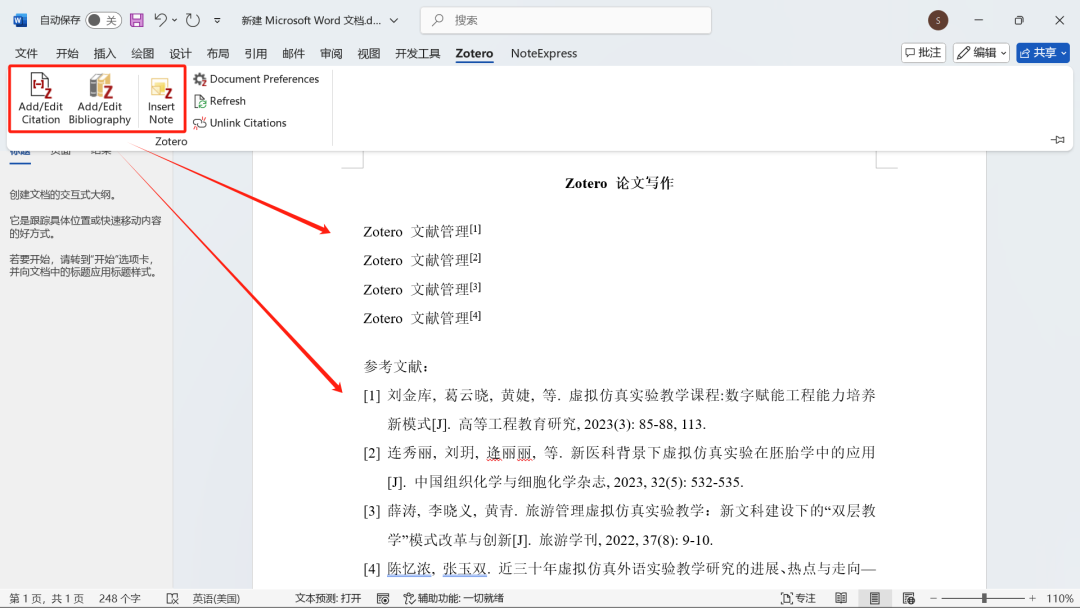Click the Save icon in title bar
Image resolution: width=1080 pixels, height=608 pixels.
137,20
